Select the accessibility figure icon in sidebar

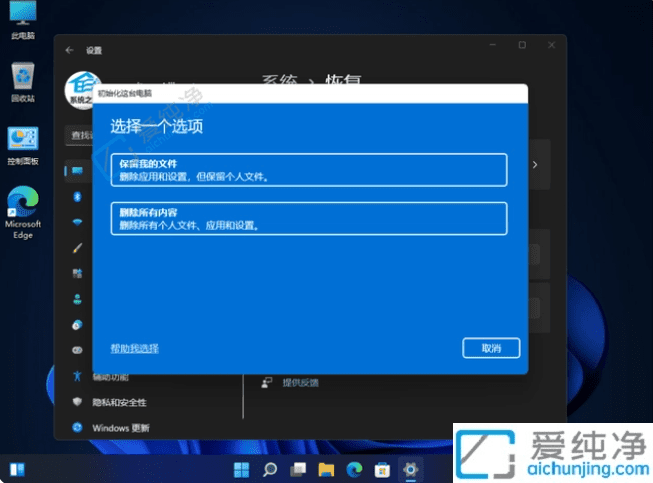click(x=77, y=376)
